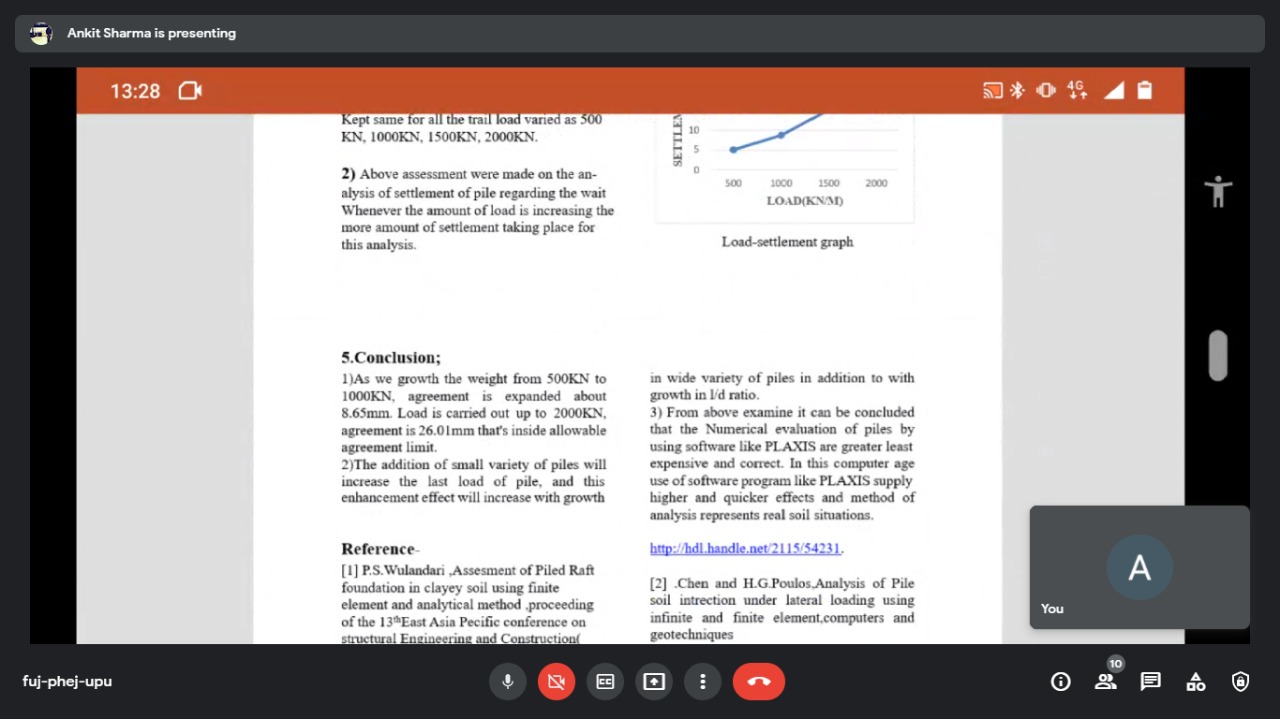Viewport: 1280px width, 719px height.
Task: Click the cast icon in status bar
Action: 993,91
